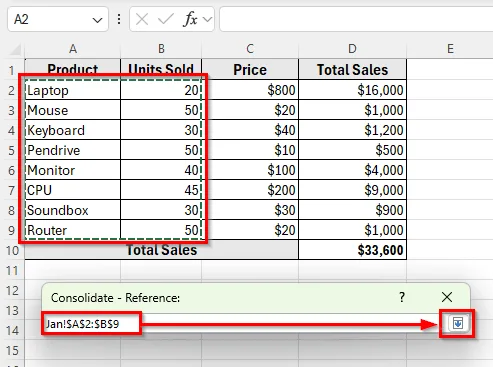Select row 10 header

[12, 250]
